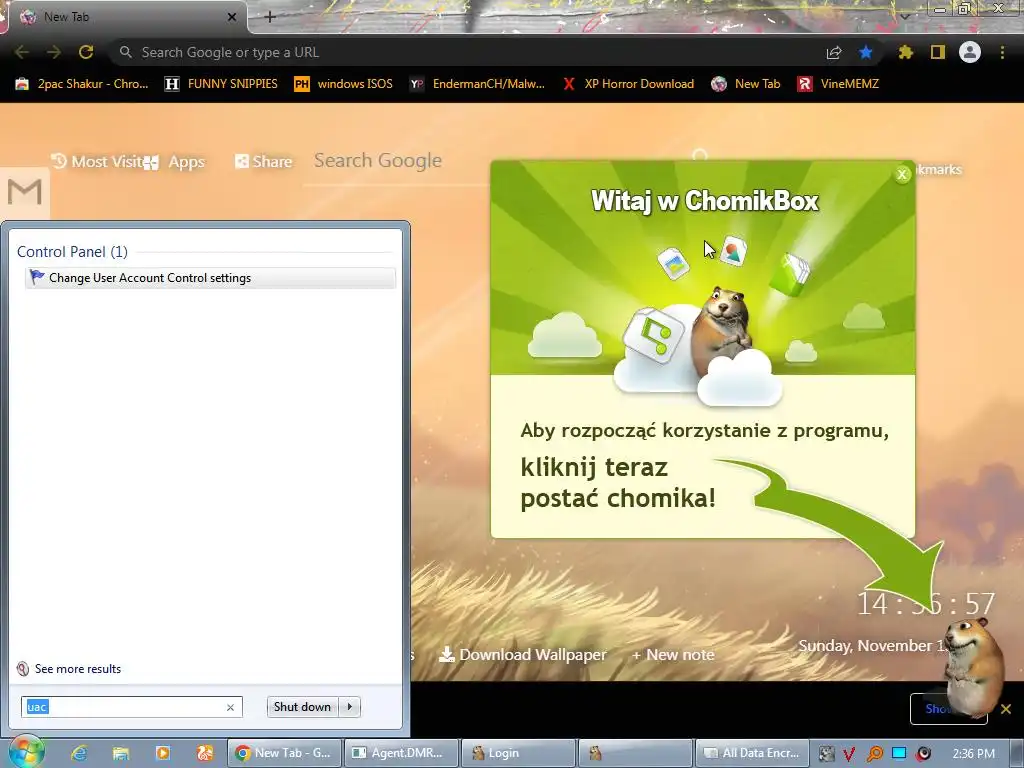Open the UC Browser squirrel taskbar icon
This screenshot has width=1024, height=768.
pyautogui.click(x=204, y=753)
